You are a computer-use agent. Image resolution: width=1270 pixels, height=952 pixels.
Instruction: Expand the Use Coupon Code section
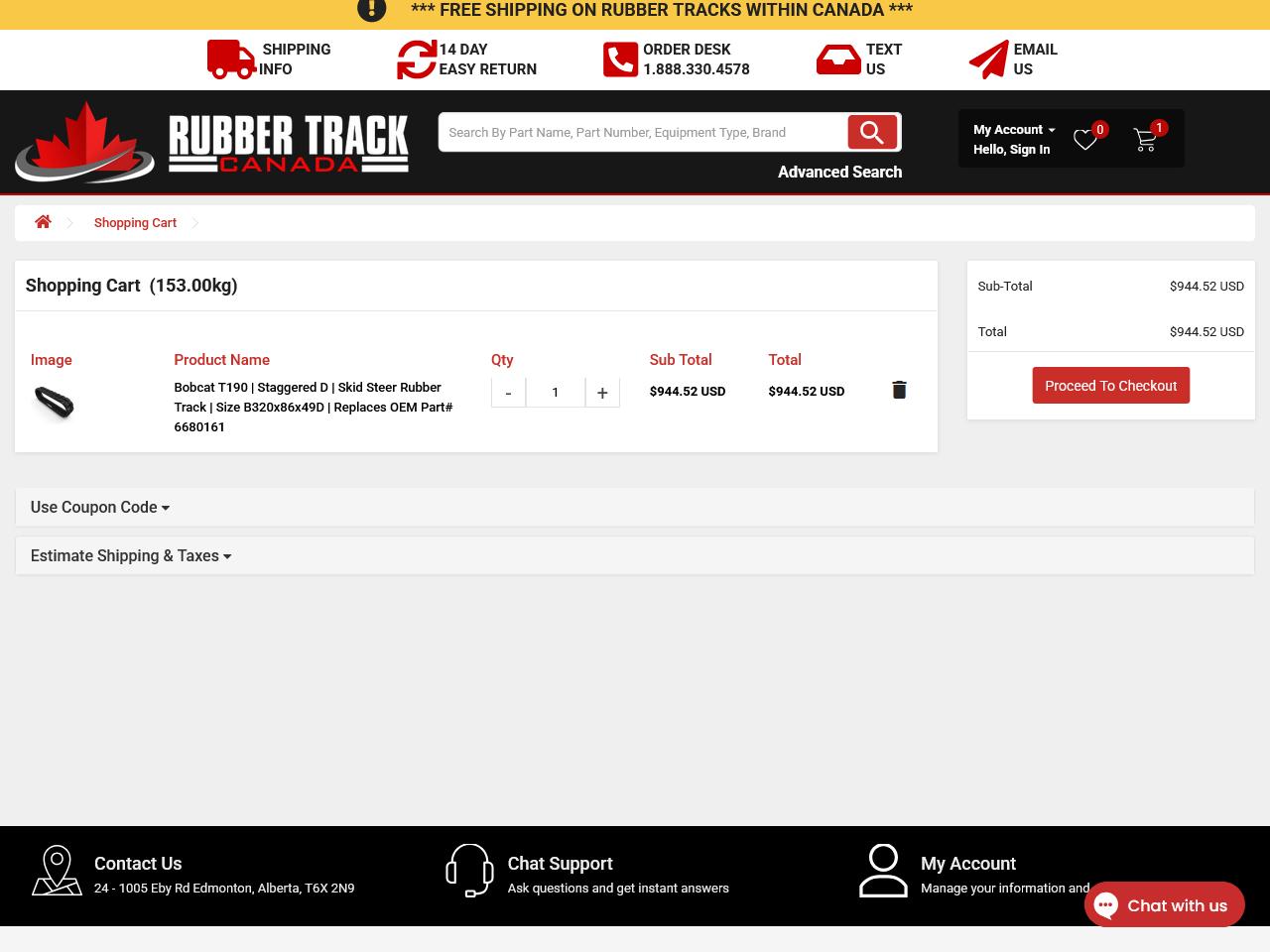tap(100, 507)
